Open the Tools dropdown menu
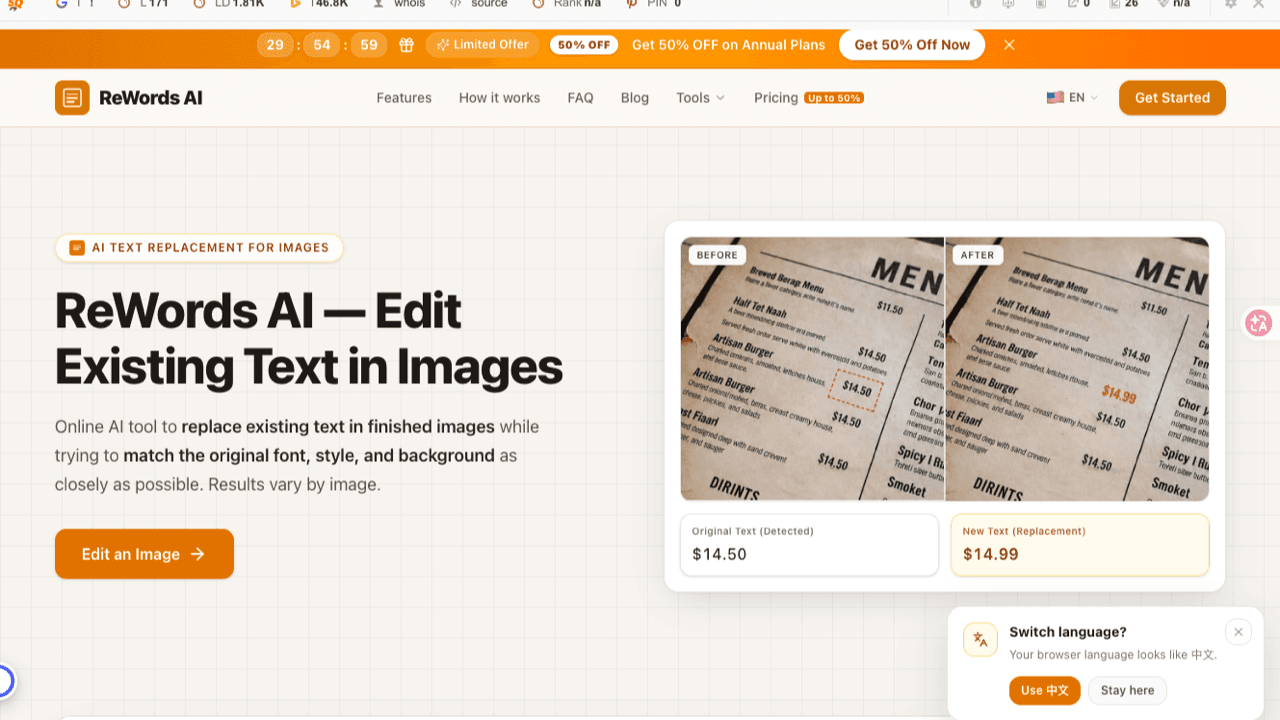 [x=700, y=98]
